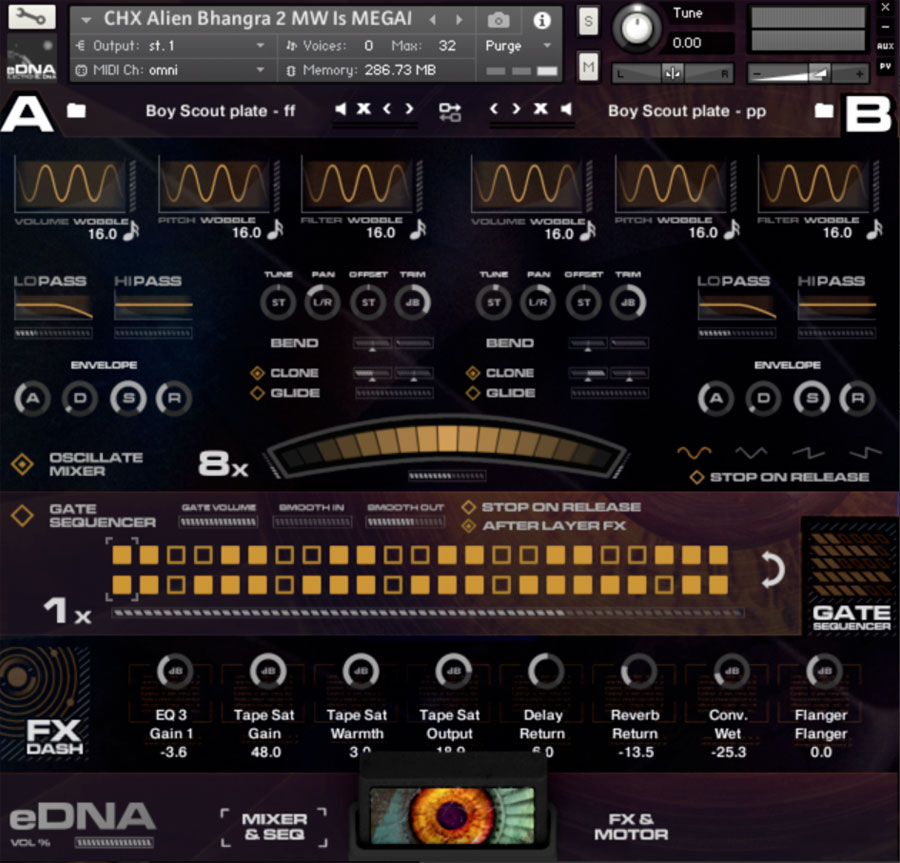Click layer A Pitch Wobble note sync icon
This screenshot has height=863, width=900.
coord(276,230)
